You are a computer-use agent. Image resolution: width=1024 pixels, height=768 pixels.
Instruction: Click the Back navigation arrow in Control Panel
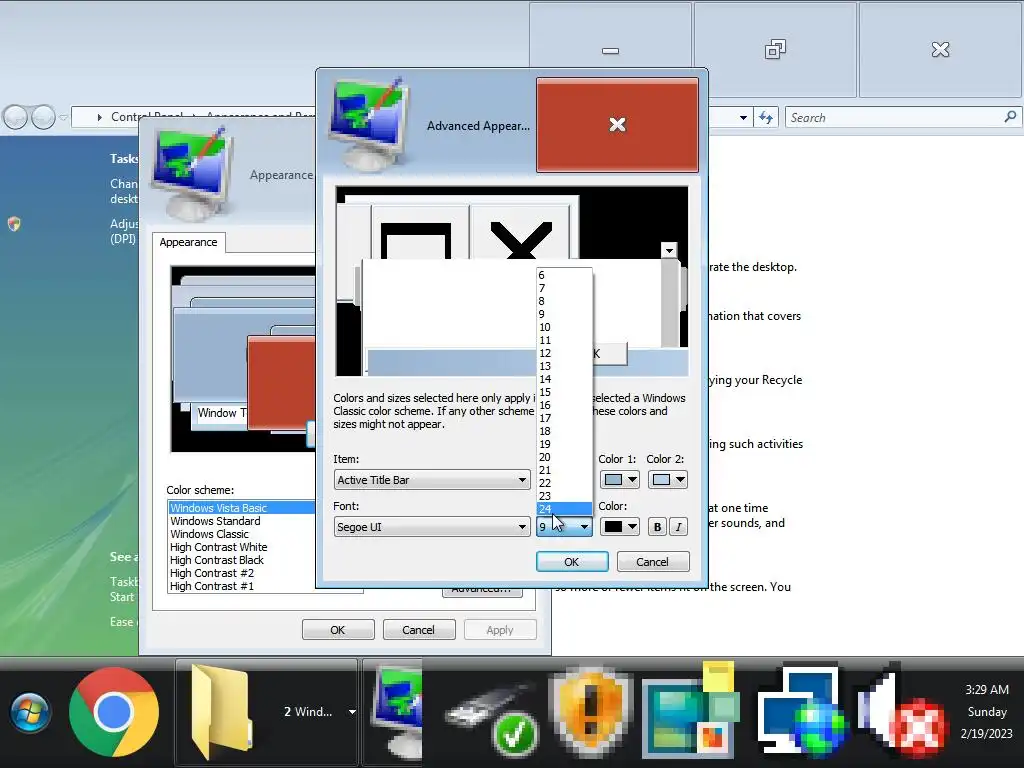point(16,118)
